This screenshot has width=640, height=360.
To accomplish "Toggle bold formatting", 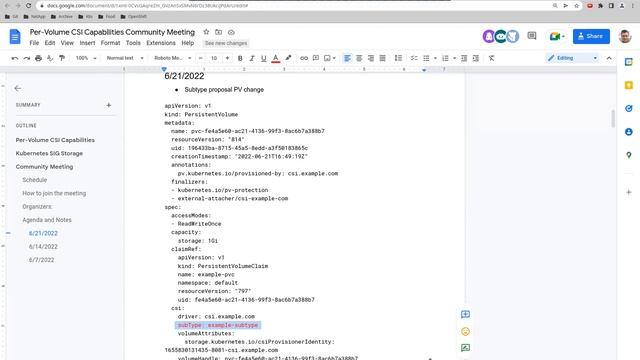I will [240, 58].
